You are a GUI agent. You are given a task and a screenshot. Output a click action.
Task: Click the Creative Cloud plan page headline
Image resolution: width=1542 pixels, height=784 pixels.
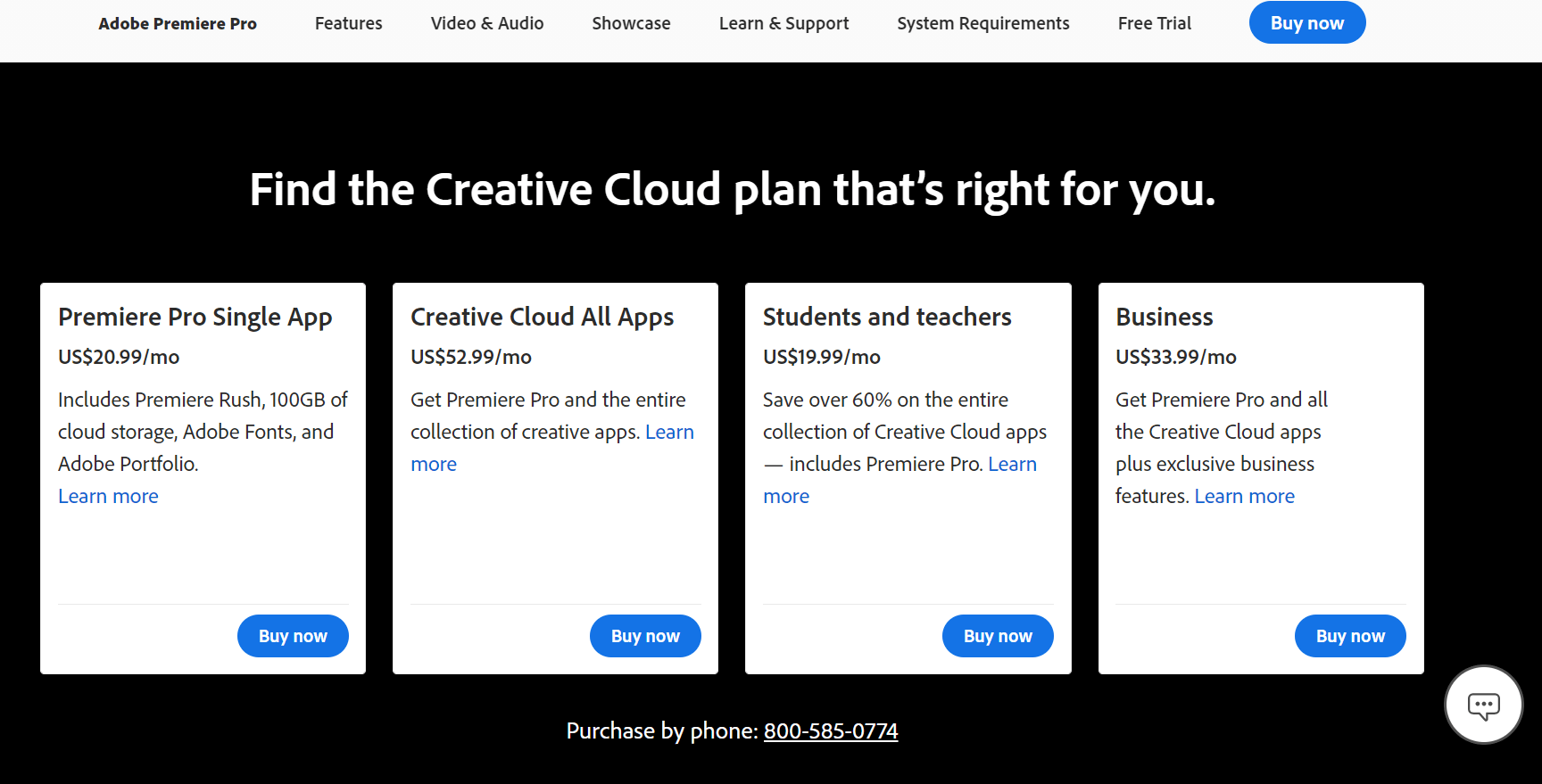pos(732,190)
